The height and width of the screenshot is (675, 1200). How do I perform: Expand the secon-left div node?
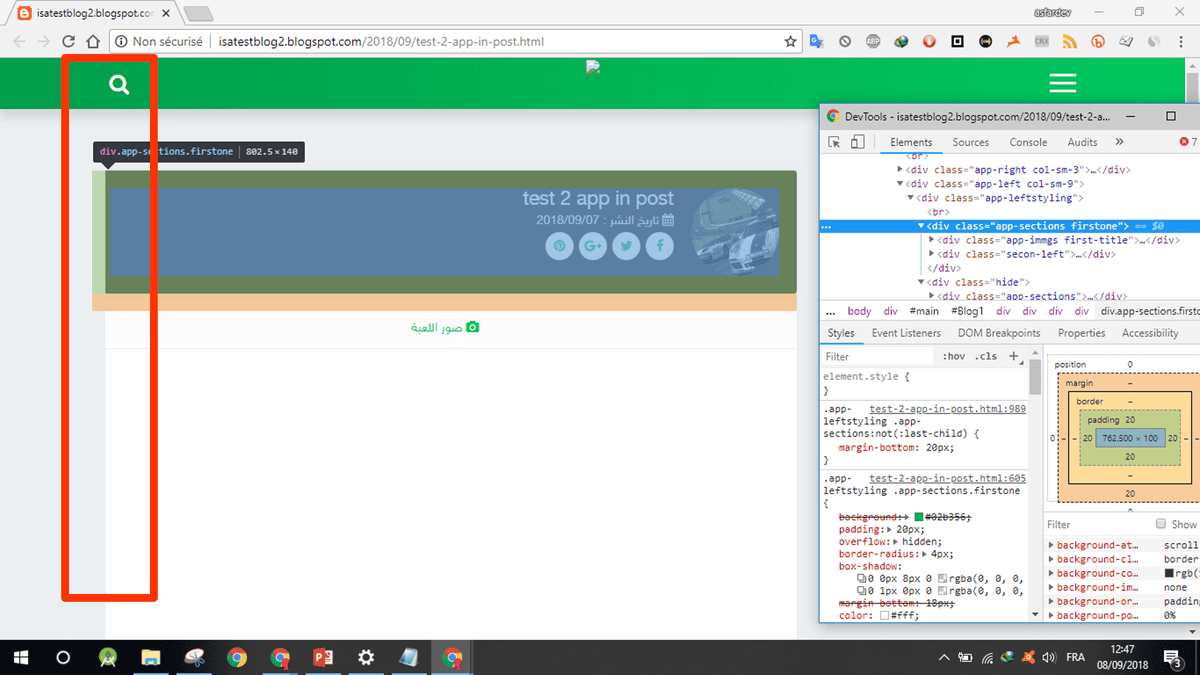(932, 254)
